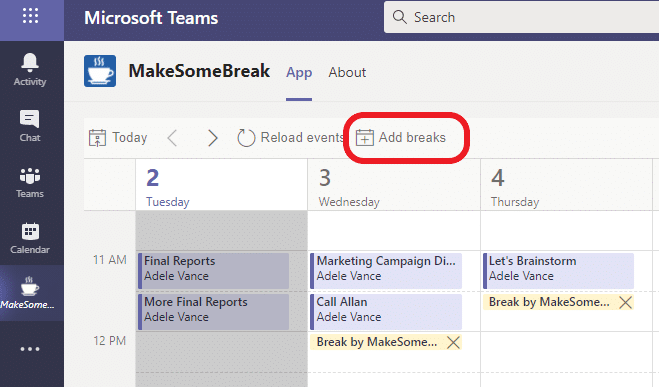The width and height of the screenshot is (659, 387).
Task: Open the Call Allan event
Action: (x=386, y=311)
